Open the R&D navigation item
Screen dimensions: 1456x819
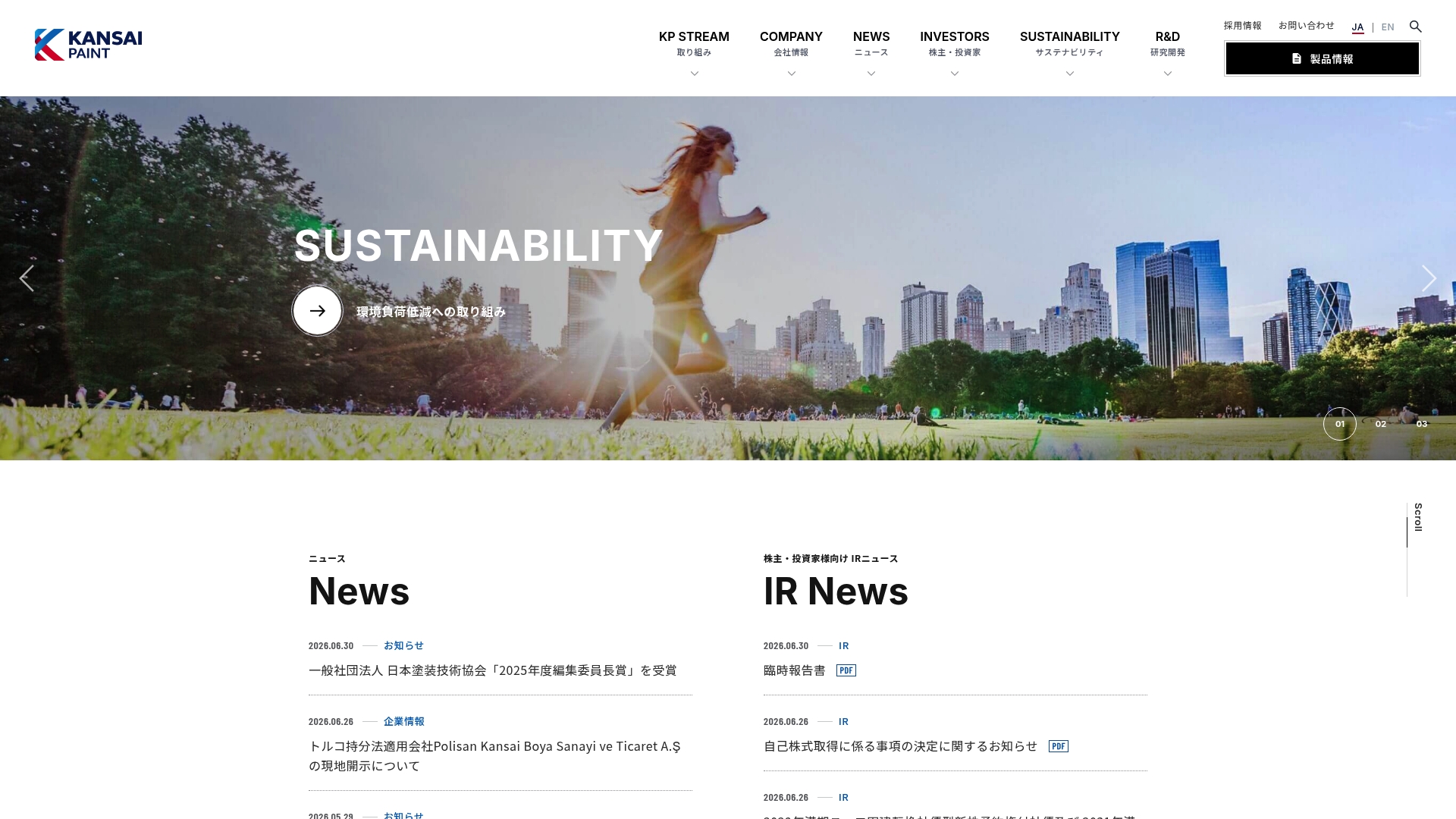coord(1167,43)
